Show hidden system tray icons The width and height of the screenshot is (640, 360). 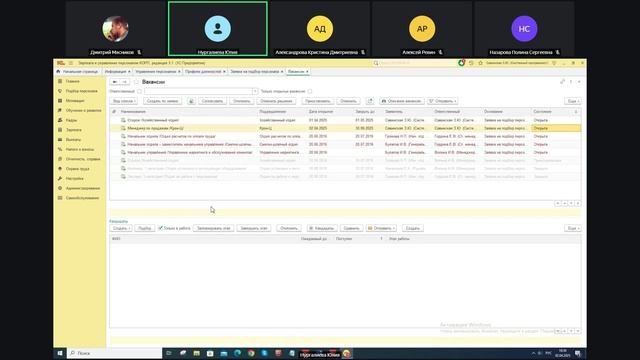(533, 353)
